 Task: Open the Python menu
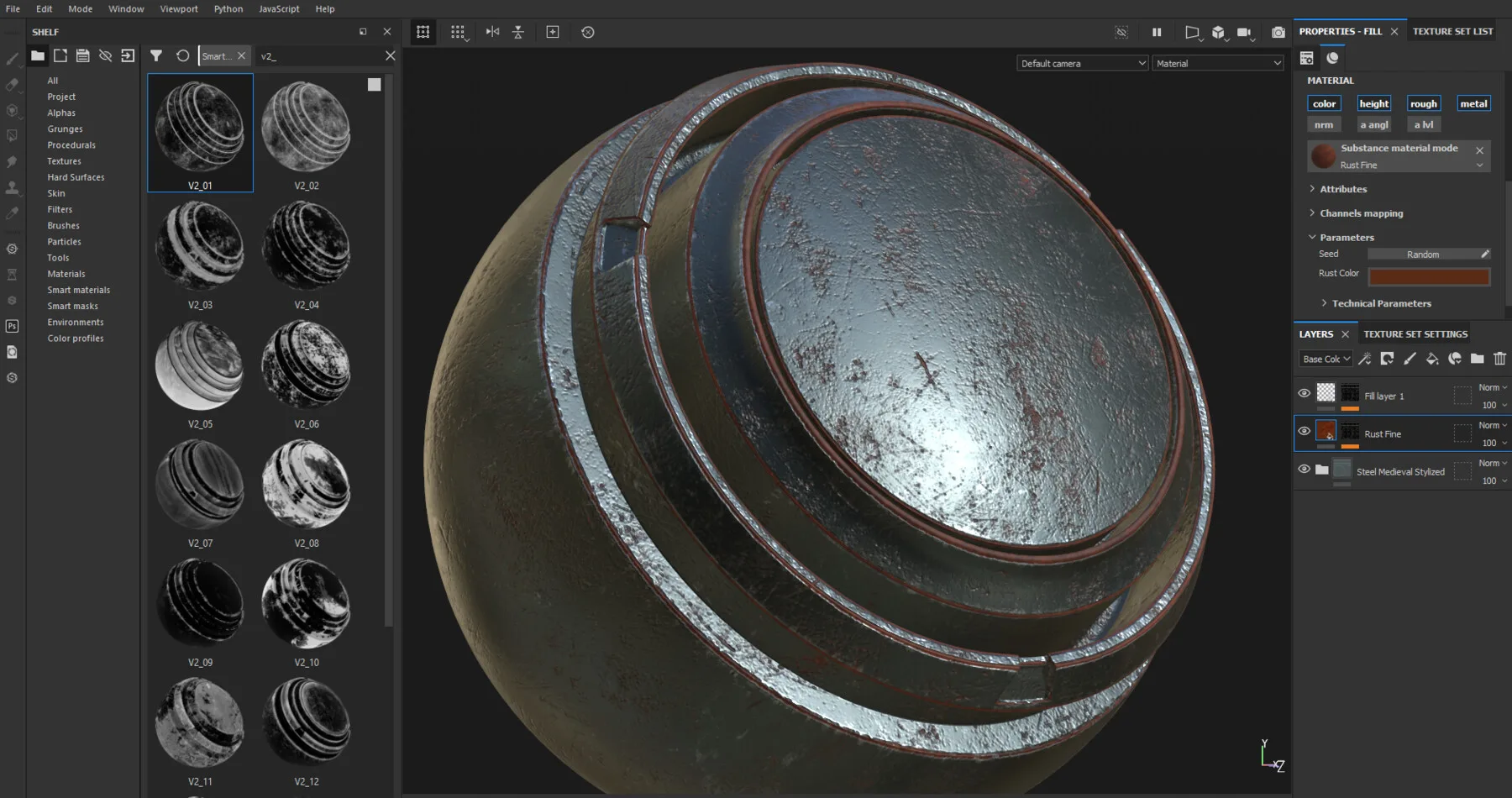pos(228,8)
